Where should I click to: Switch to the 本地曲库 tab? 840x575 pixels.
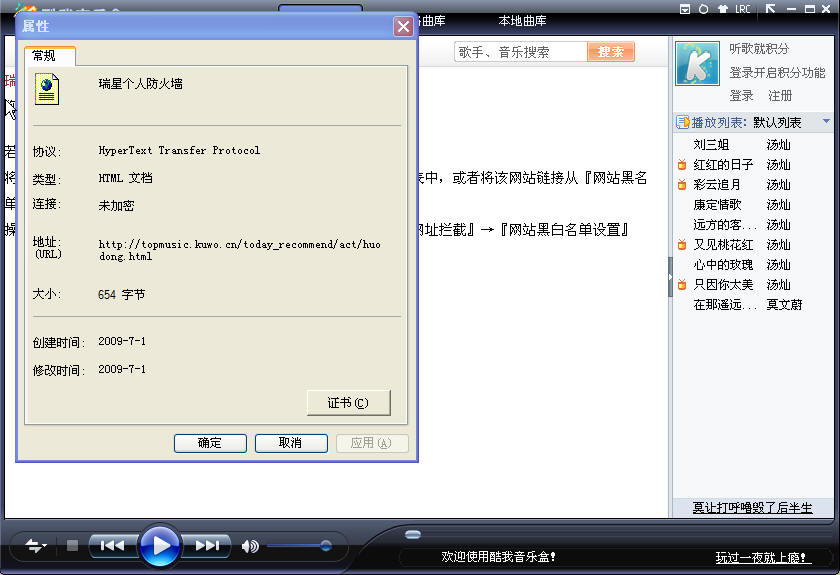point(522,21)
